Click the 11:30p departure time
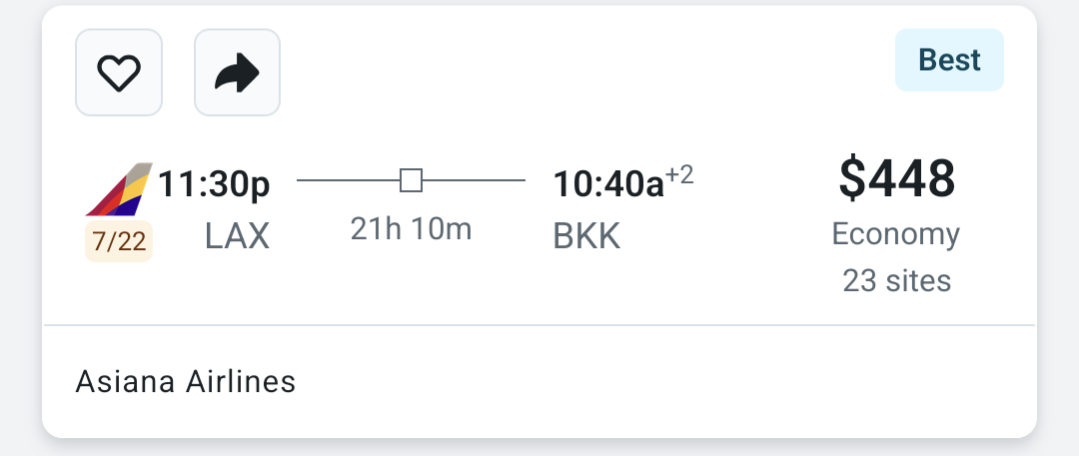Viewport: 1079px width, 456px height. pos(214,184)
